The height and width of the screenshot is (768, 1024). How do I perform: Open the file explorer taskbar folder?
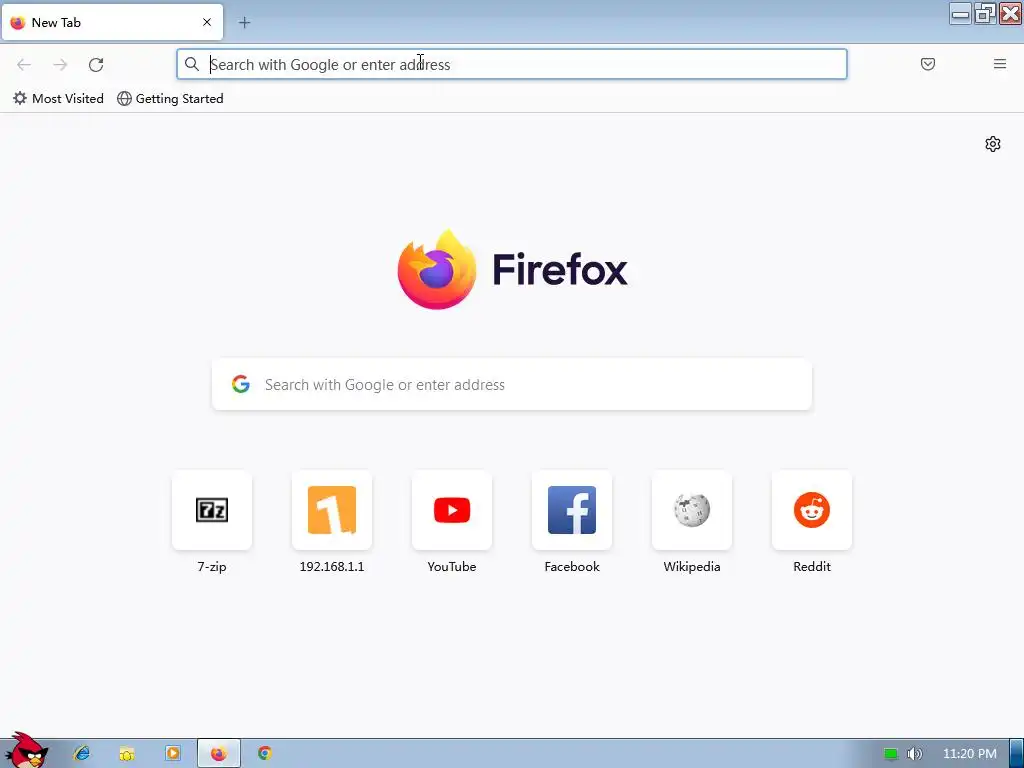pyautogui.click(x=127, y=754)
